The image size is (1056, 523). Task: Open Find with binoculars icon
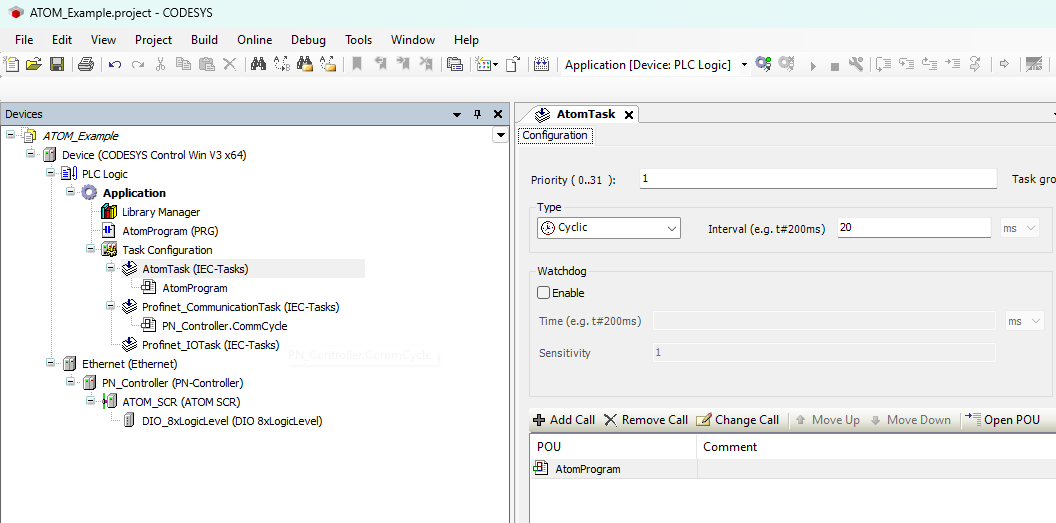pos(258,65)
